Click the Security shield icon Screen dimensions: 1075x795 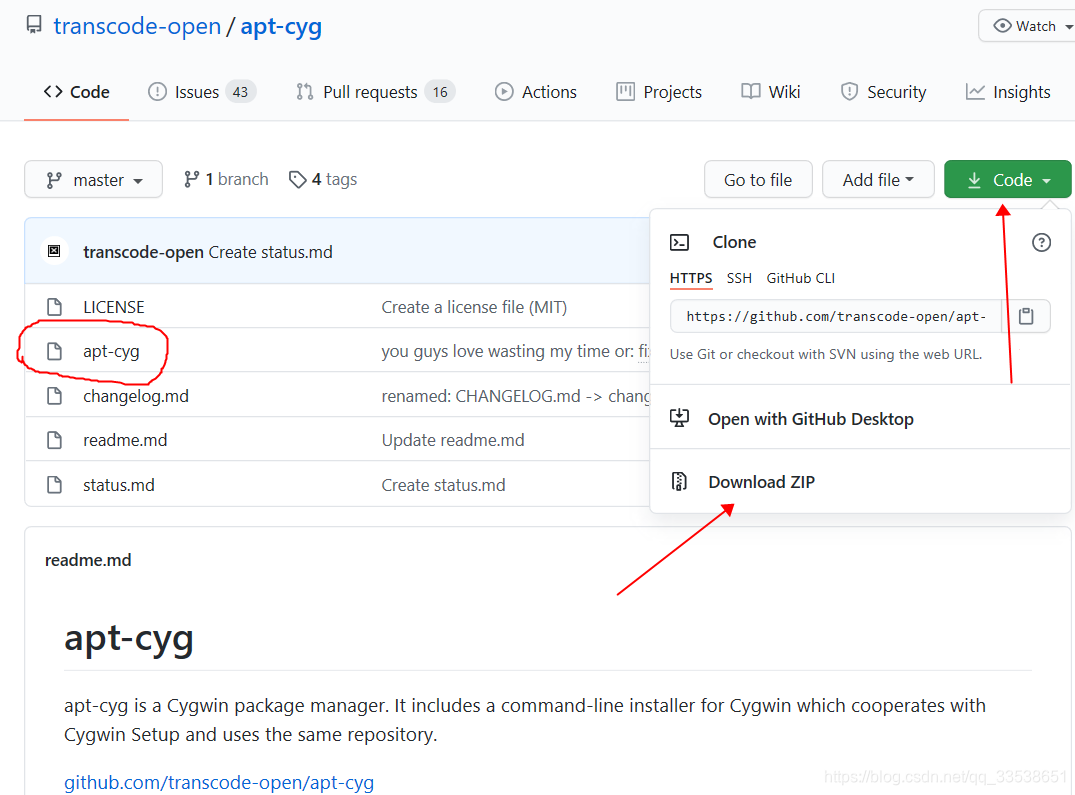tap(849, 92)
